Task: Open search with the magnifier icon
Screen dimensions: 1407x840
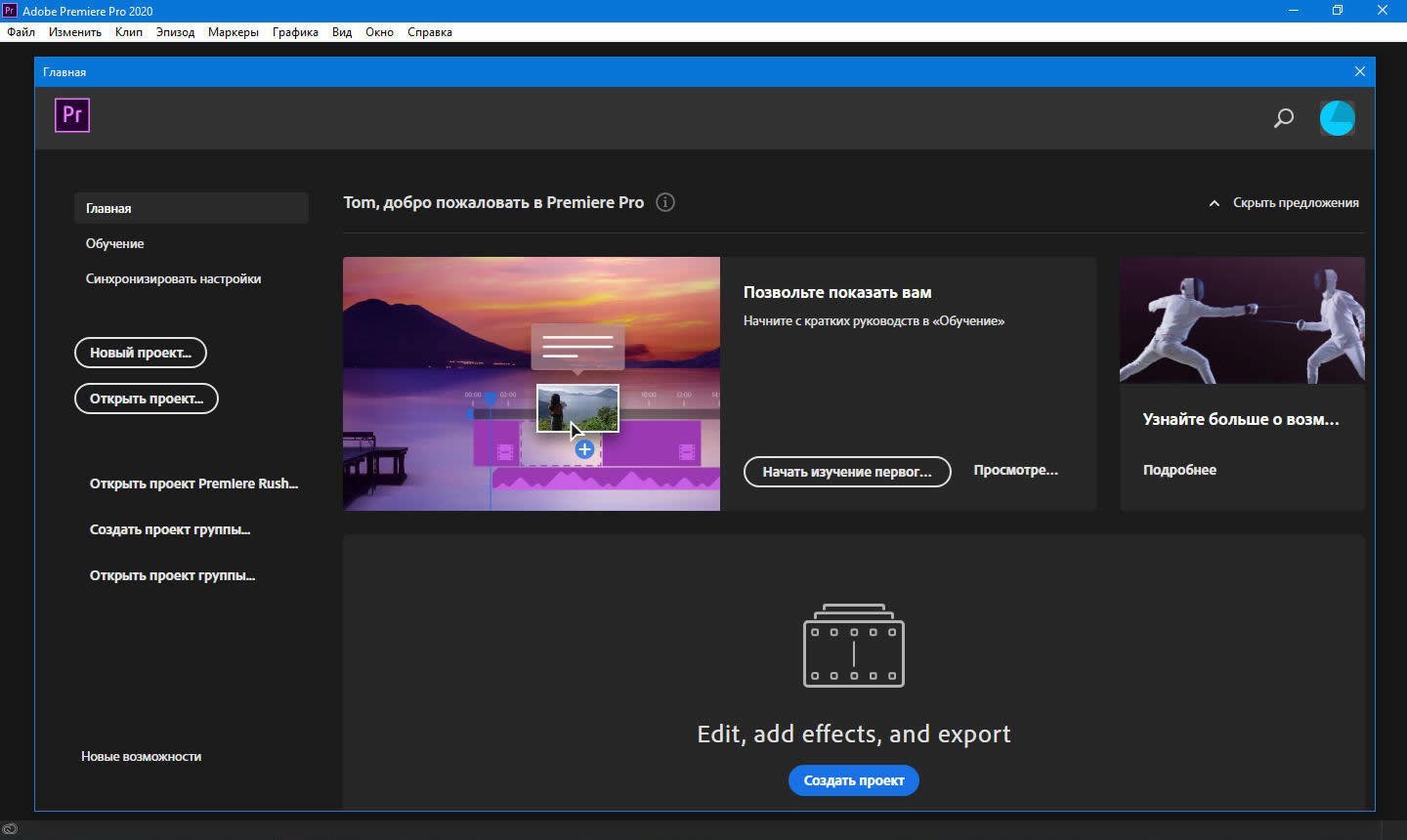Action: (x=1283, y=118)
